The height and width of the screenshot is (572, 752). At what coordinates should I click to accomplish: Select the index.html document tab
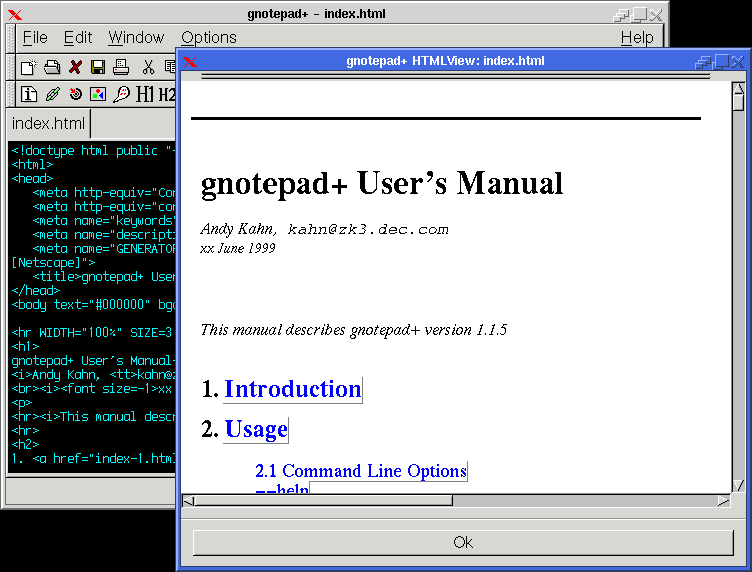48,123
